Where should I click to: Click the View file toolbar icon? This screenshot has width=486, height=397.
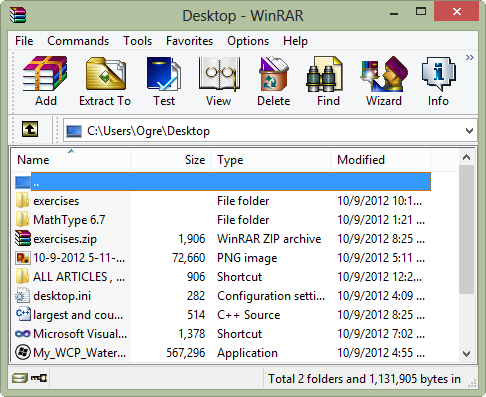(218, 74)
